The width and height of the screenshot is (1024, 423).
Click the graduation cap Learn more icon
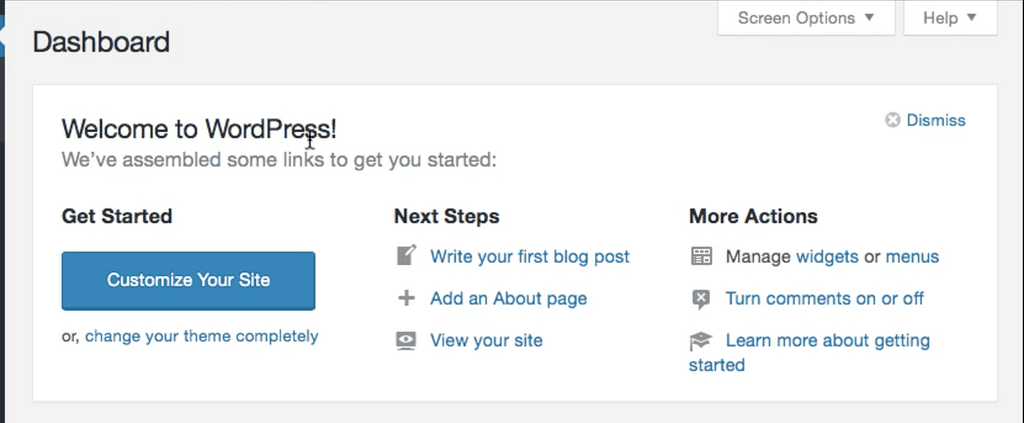[701, 341]
